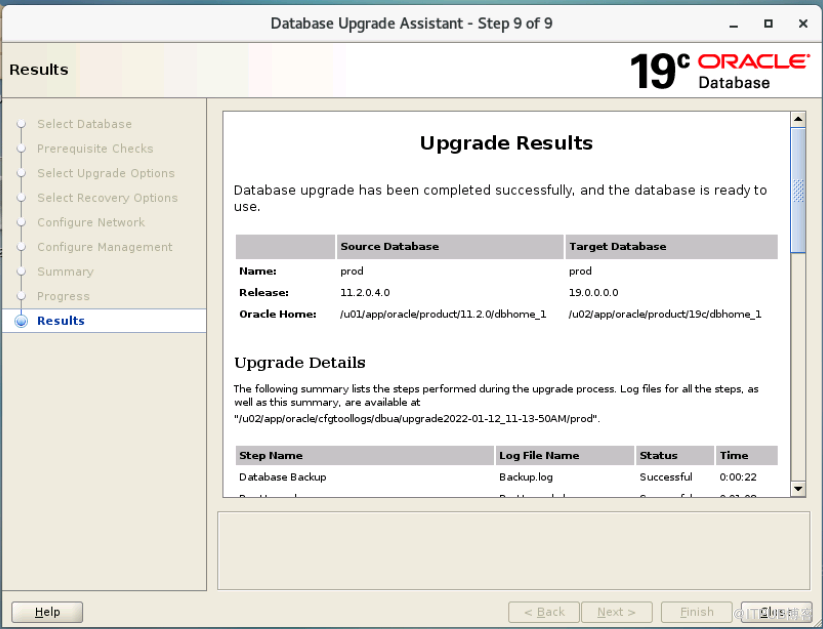The image size is (823, 629).
Task: Select the Results step in sidebar
Action: coord(61,321)
